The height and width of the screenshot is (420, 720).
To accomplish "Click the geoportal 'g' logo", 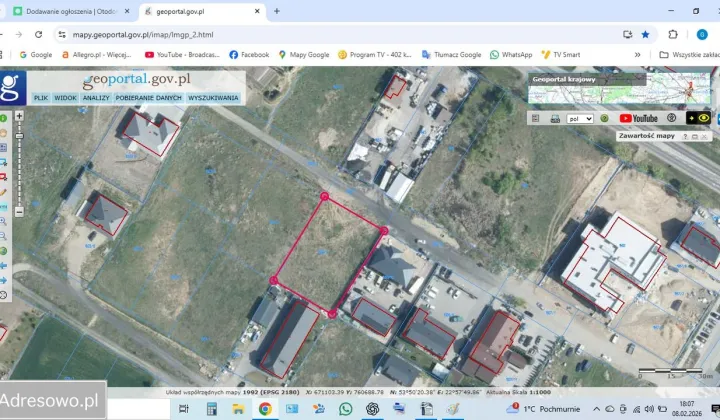I will [12, 88].
